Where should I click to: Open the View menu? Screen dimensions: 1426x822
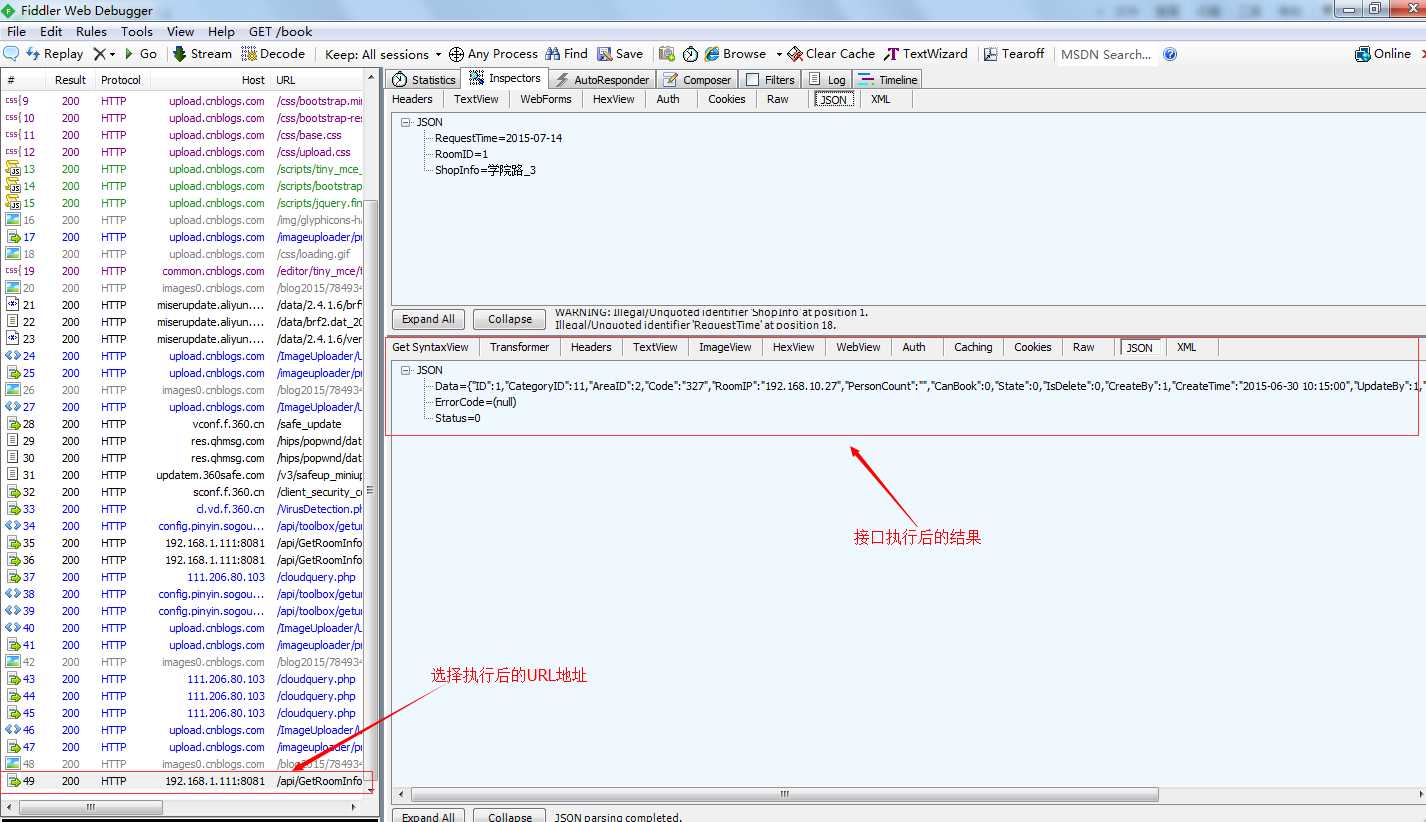181,32
